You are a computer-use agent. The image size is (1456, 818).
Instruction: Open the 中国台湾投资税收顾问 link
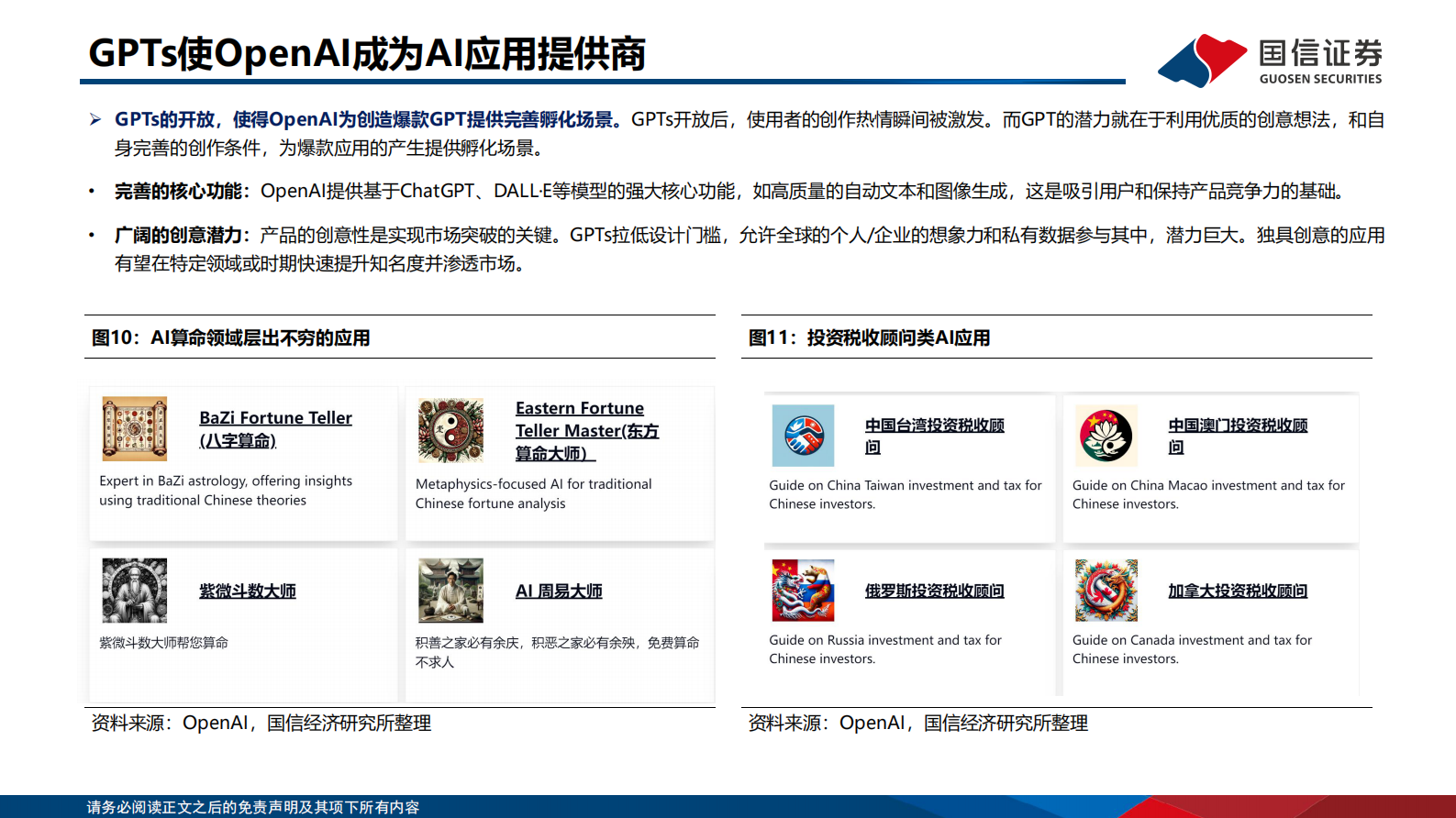(934, 436)
